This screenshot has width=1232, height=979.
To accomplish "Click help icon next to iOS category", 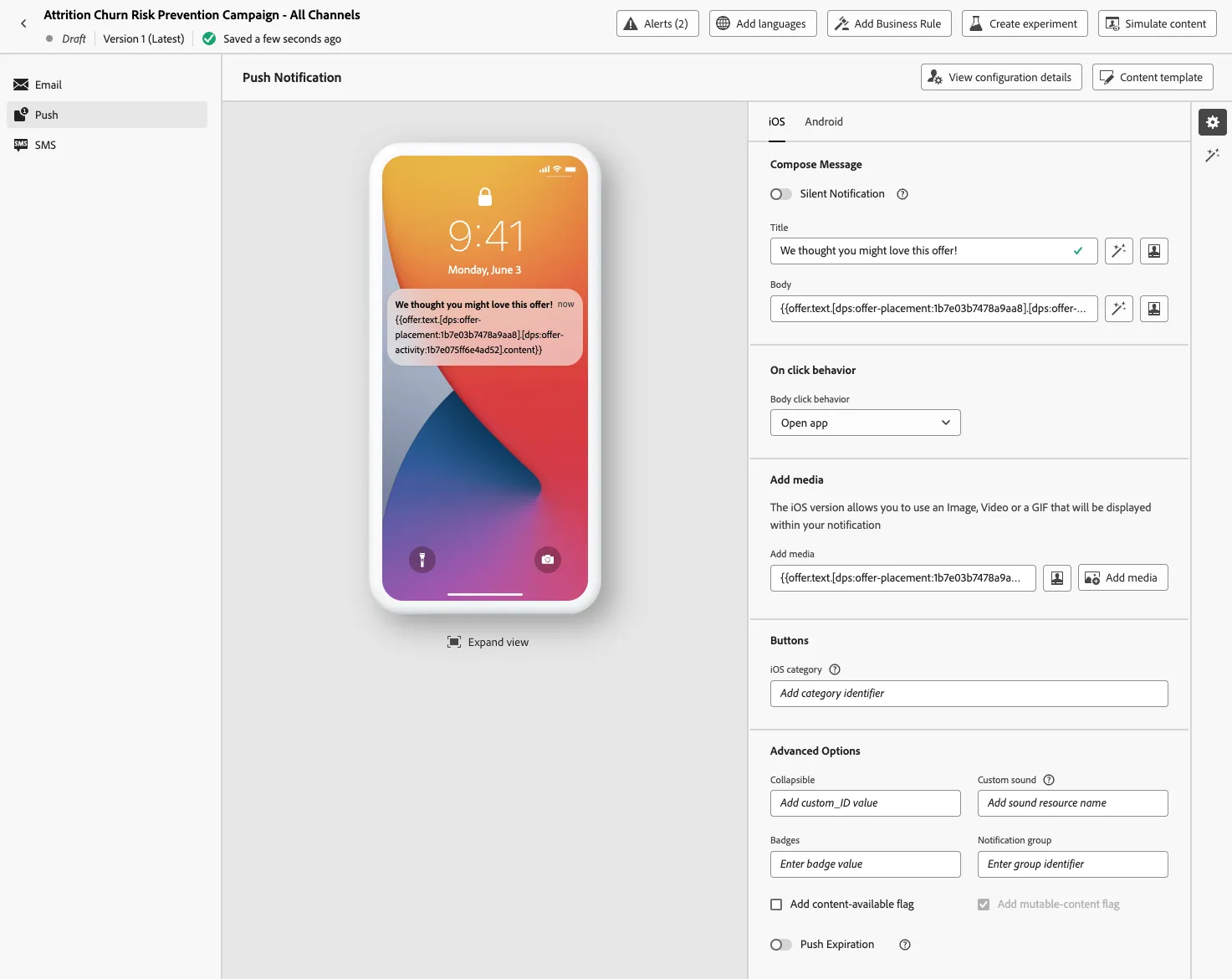I will [834, 669].
